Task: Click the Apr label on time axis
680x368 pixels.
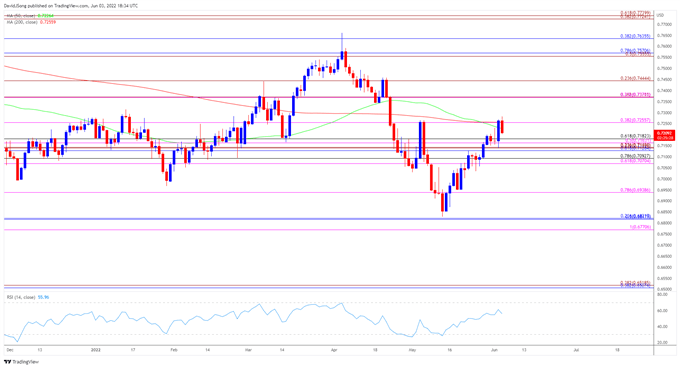Action: coord(333,349)
